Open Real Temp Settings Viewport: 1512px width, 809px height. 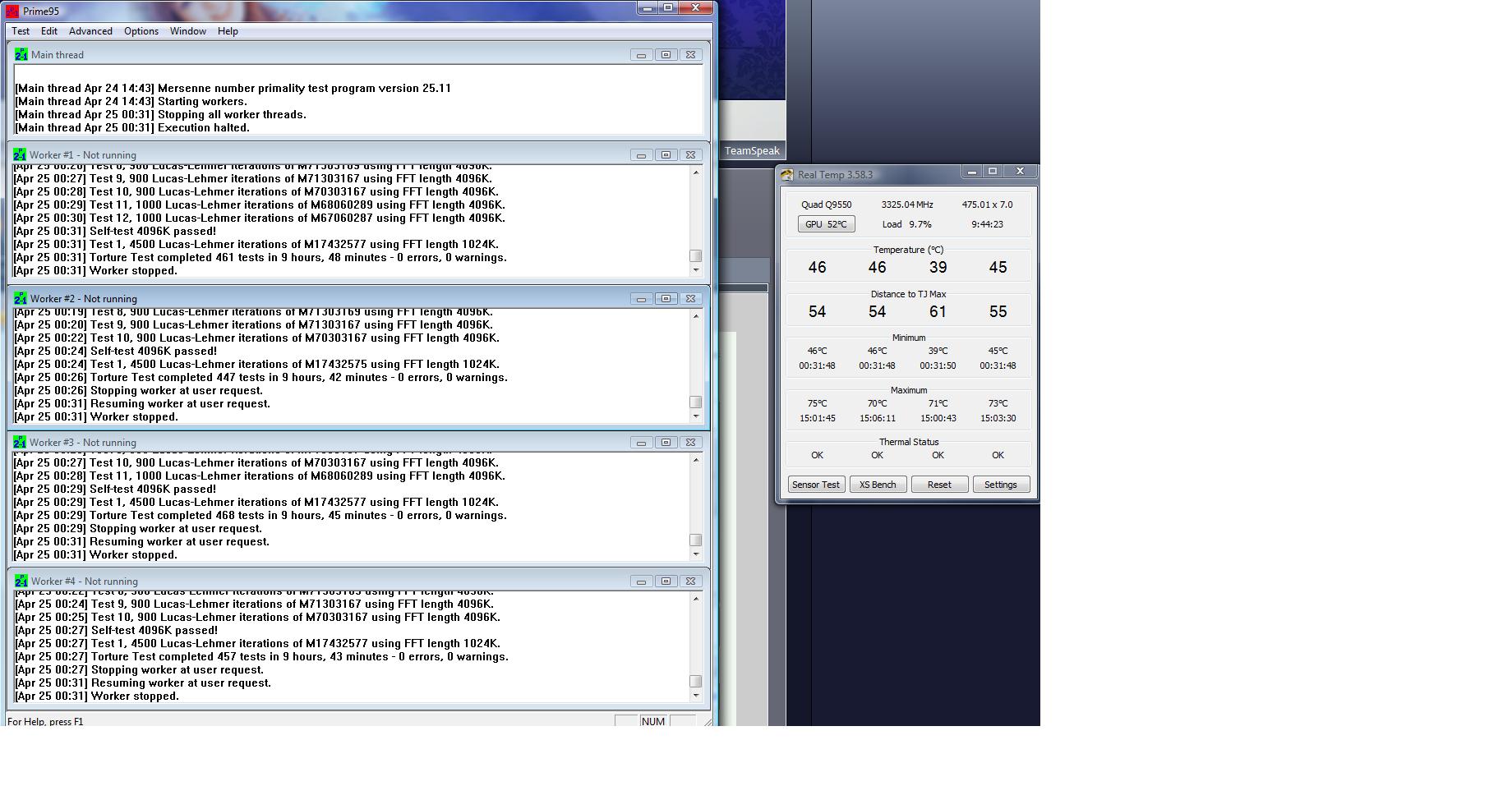(1001, 485)
